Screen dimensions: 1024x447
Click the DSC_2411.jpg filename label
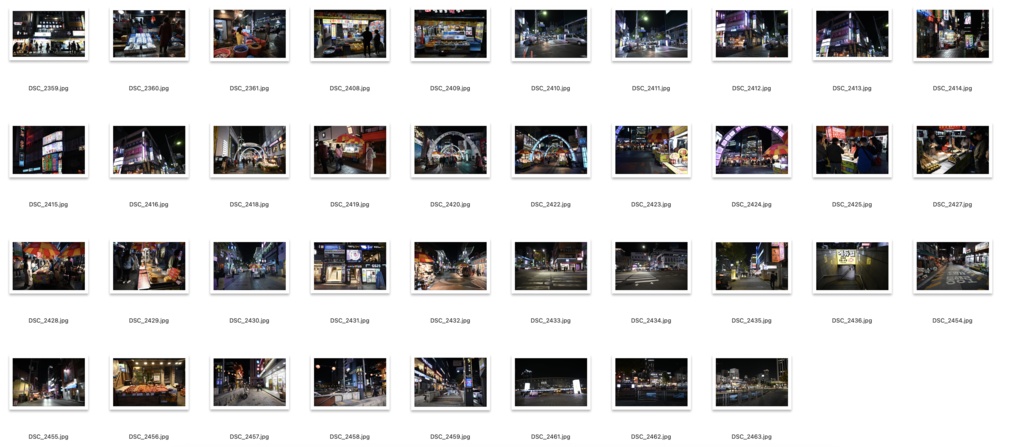tap(651, 88)
